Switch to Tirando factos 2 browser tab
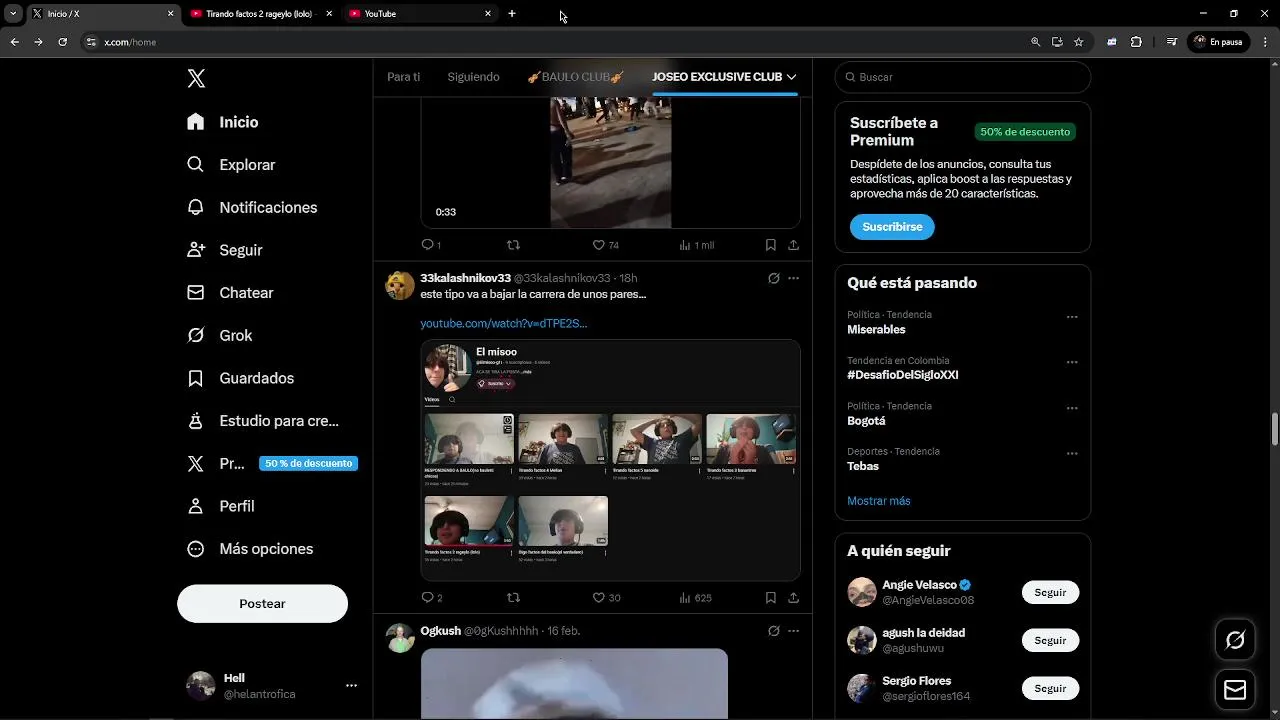This screenshot has width=1280, height=720. 261,14
